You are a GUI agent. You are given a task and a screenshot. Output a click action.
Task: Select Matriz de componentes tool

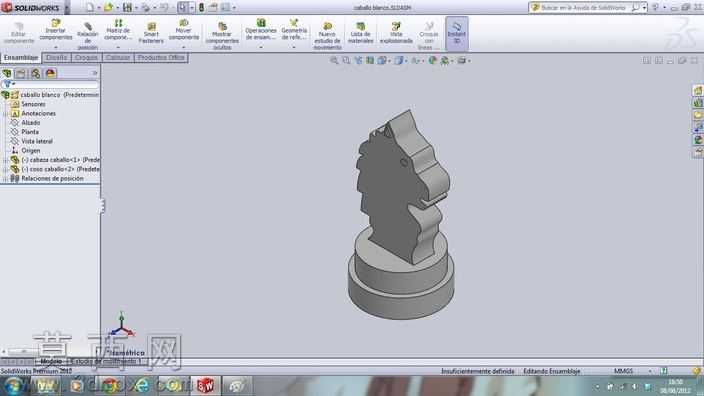tap(118, 30)
